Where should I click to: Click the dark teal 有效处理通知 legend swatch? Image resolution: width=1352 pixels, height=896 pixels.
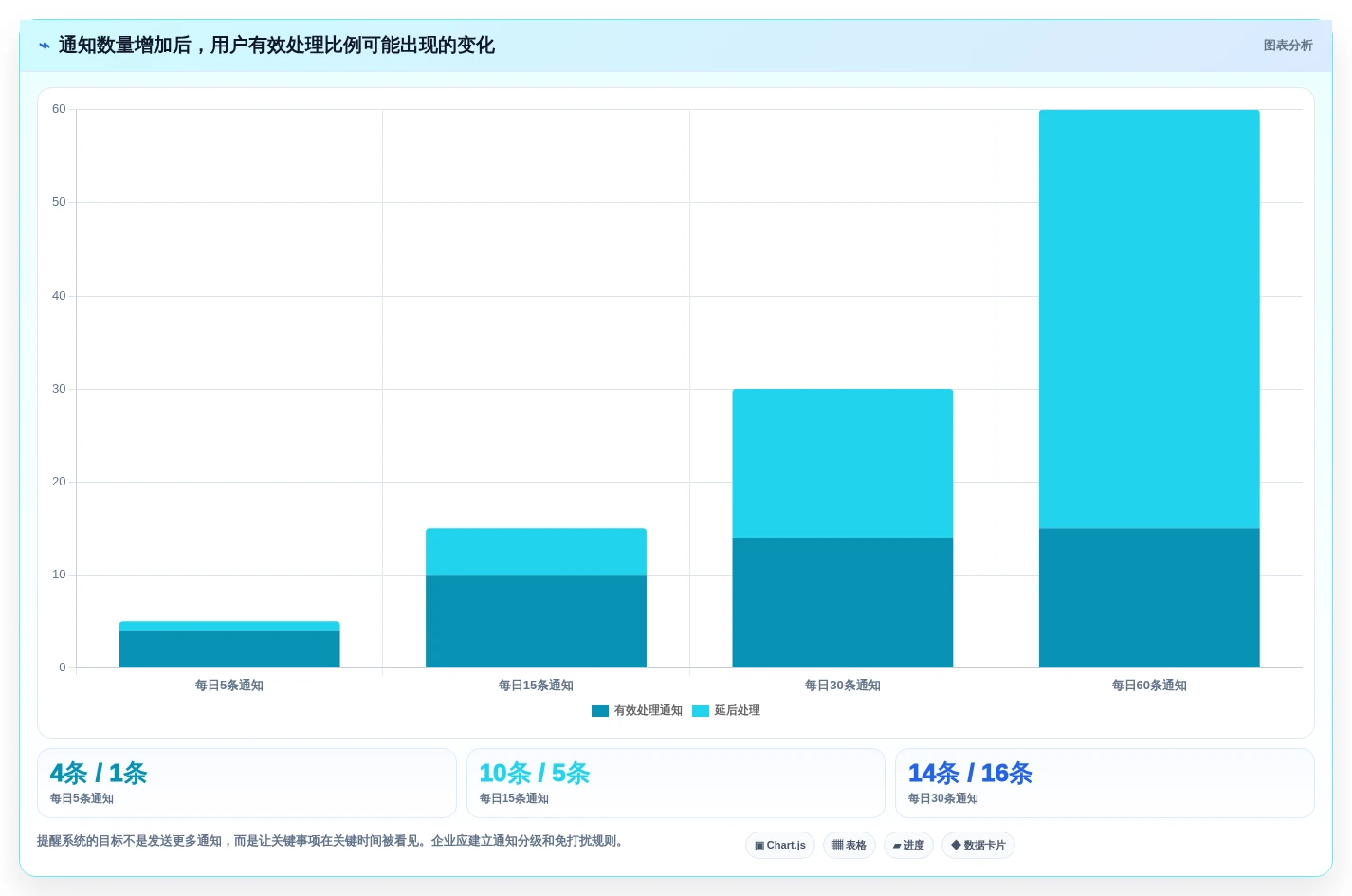600,711
